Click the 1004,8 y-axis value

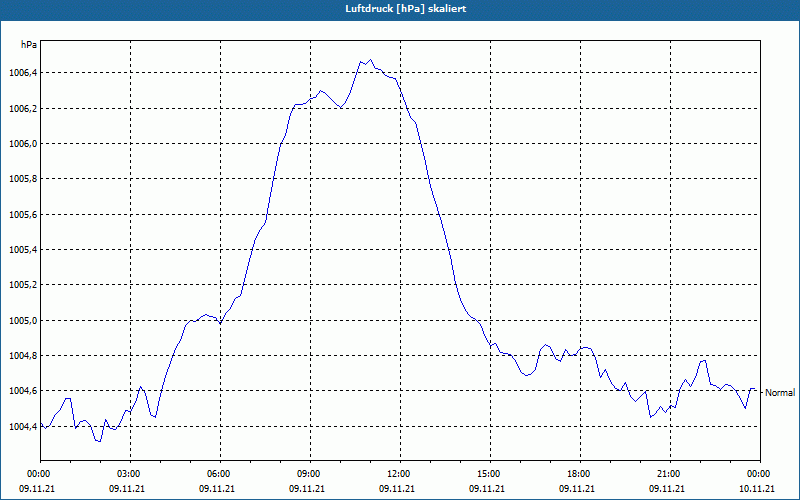[23, 356]
